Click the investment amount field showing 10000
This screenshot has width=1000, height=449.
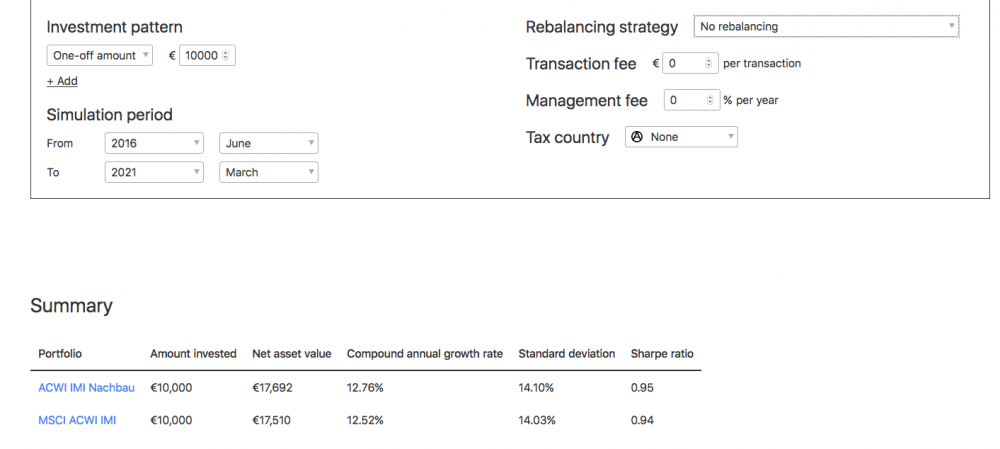click(201, 56)
